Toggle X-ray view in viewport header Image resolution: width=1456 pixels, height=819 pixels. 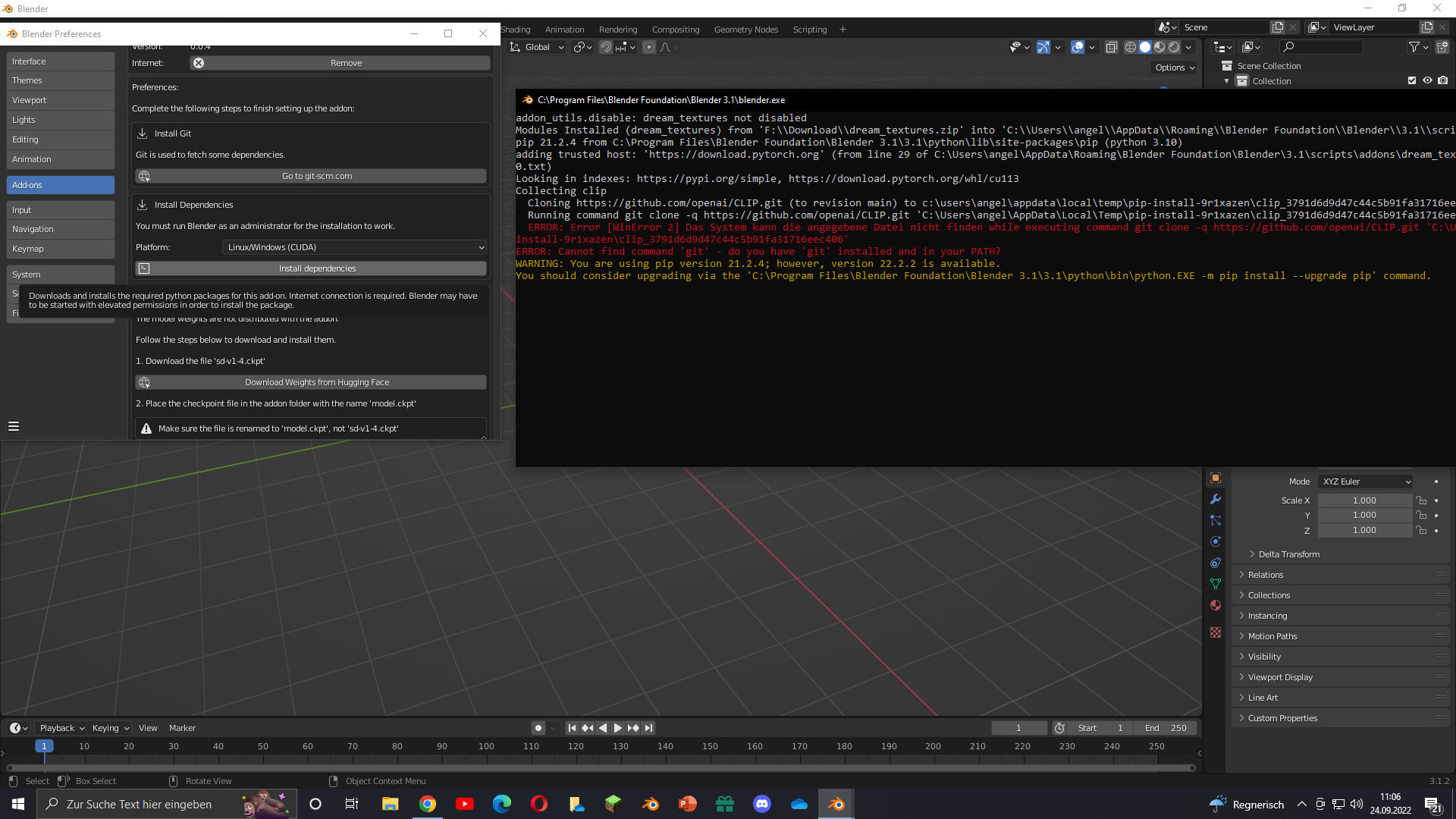point(1111,47)
